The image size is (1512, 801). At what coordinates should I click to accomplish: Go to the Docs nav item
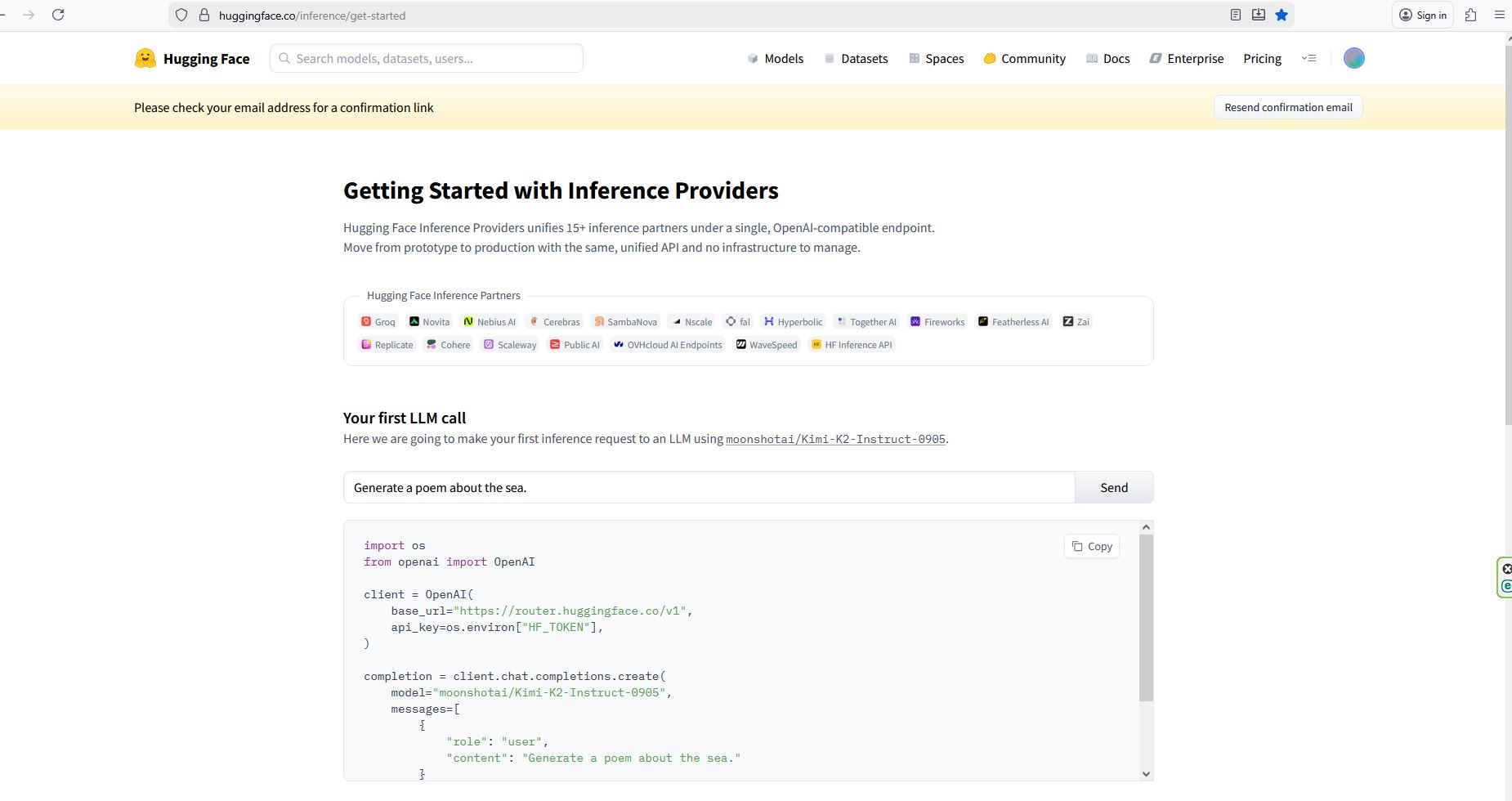(x=1107, y=59)
